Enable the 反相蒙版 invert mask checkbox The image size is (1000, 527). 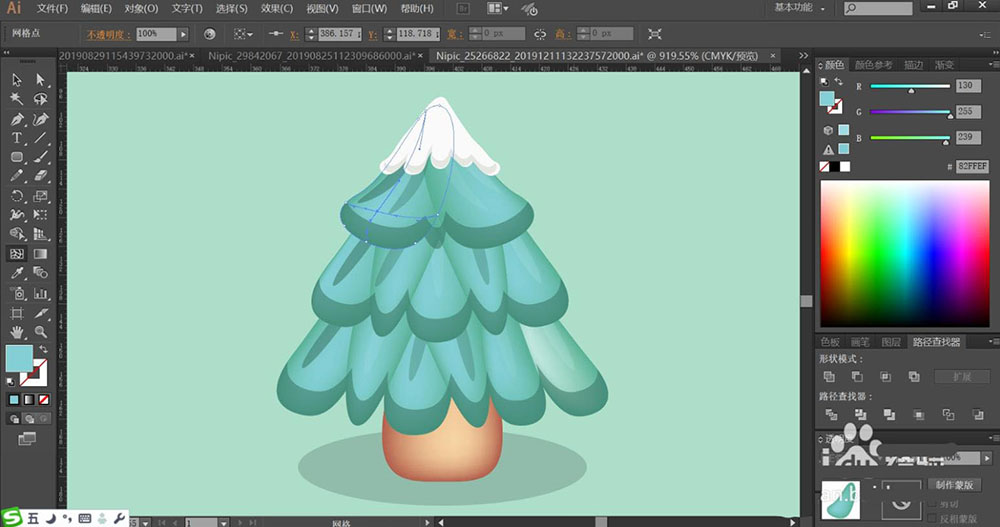(x=932, y=519)
